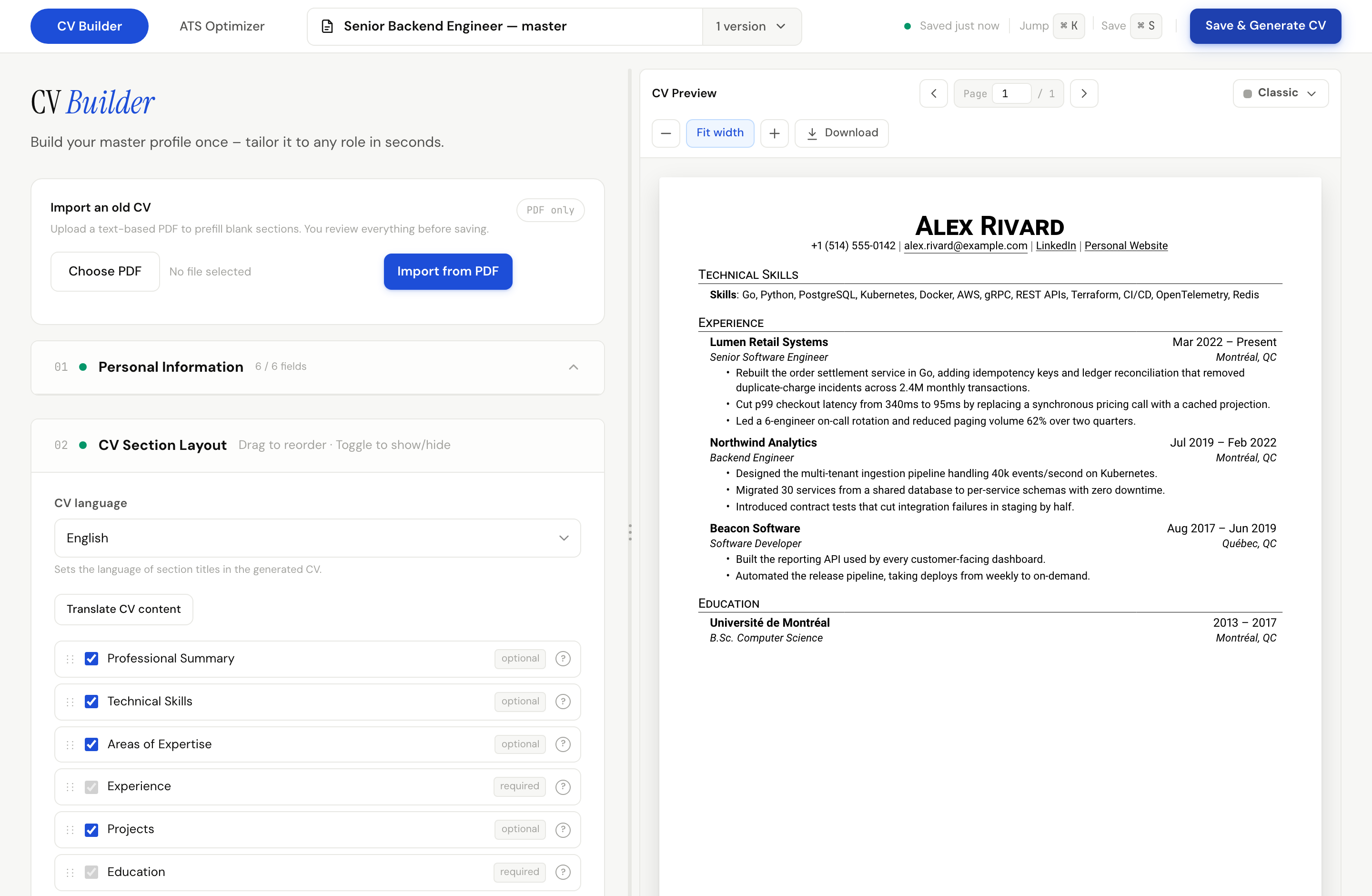Screen dimensions: 1372x896
Task: Click the Jump ⌘K shortcut badge
Action: pyautogui.click(x=1069, y=26)
